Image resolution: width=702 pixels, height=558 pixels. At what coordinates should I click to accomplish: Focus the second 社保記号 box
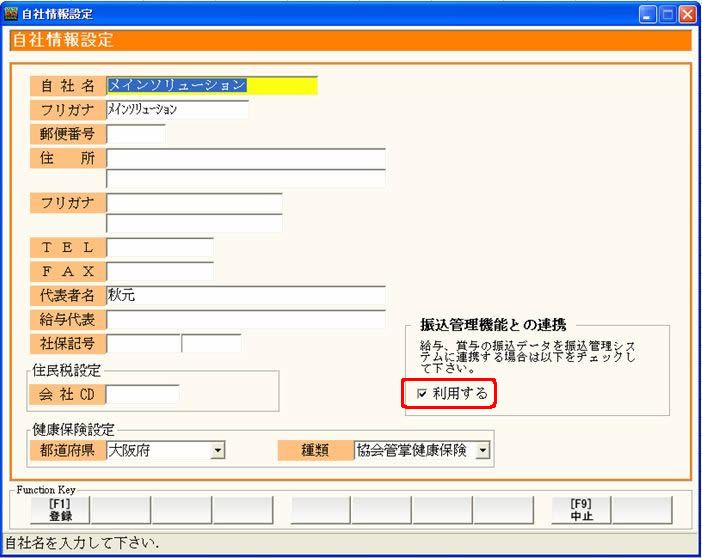211,343
